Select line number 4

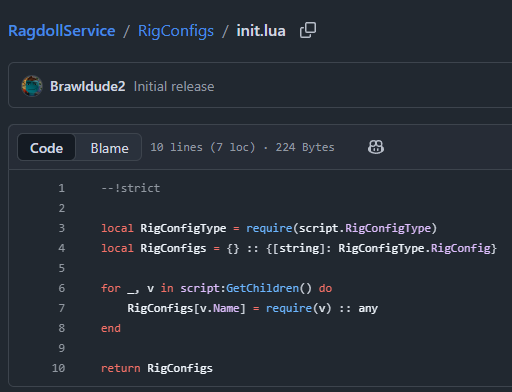point(62,248)
